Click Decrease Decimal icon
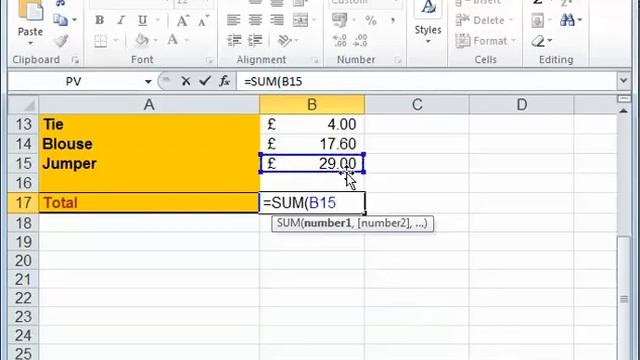This screenshot has width=640, height=360. tap(361, 40)
